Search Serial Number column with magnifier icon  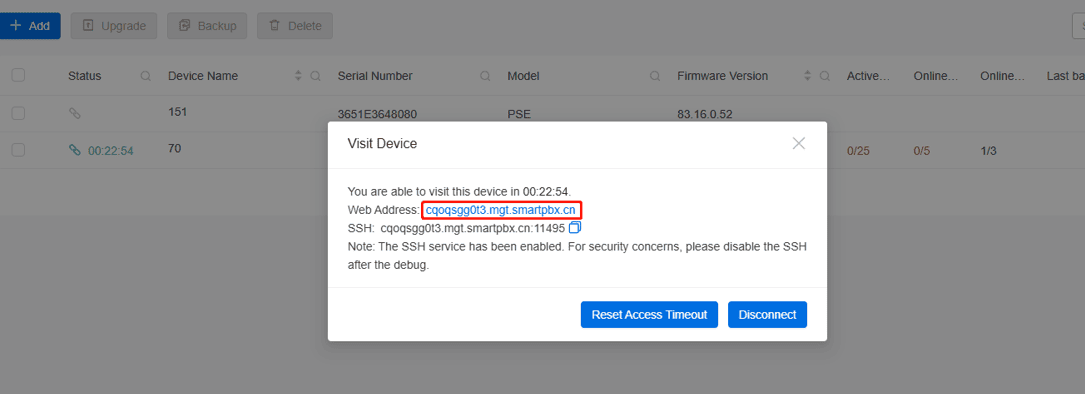485,76
